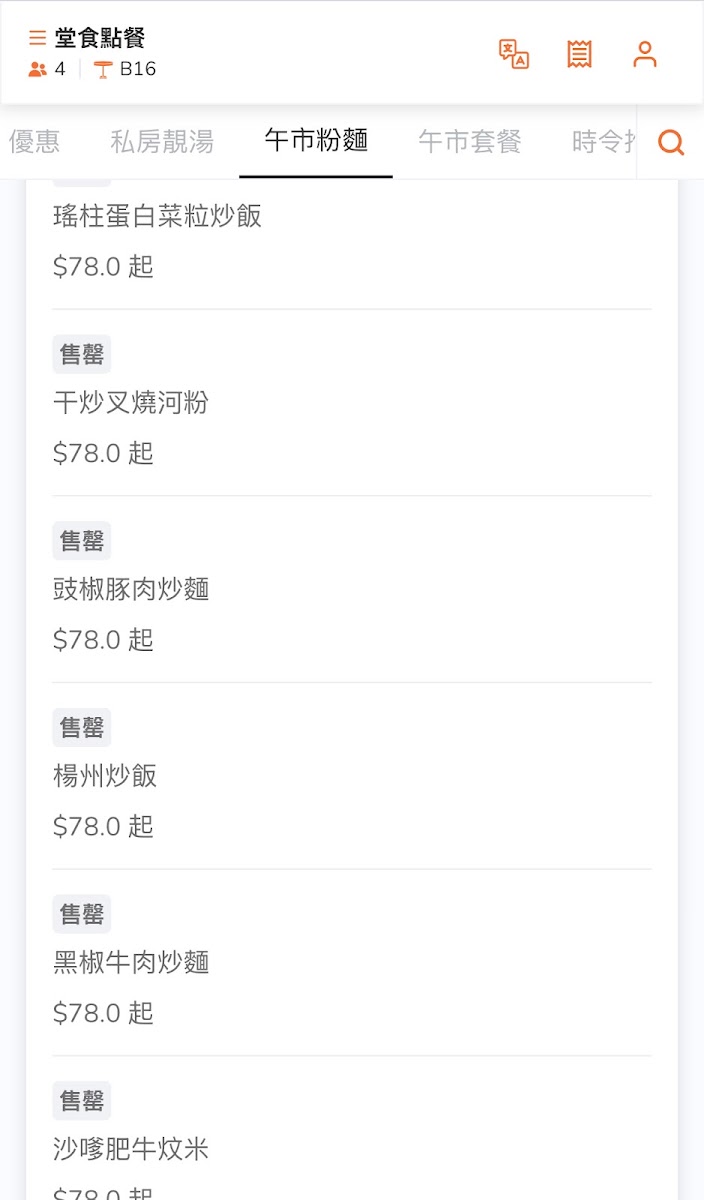Open the 黑椒牛肉炒麵 item
Viewport: 704px width, 1200px height.
[131, 962]
